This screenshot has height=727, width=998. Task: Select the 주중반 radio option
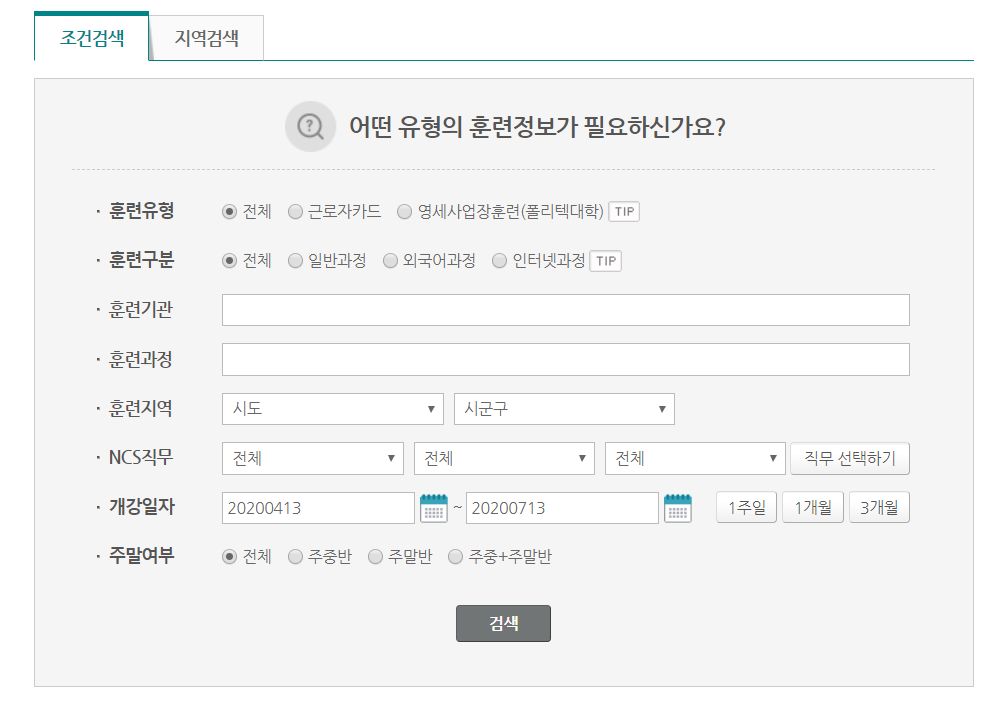tap(295, 557)
